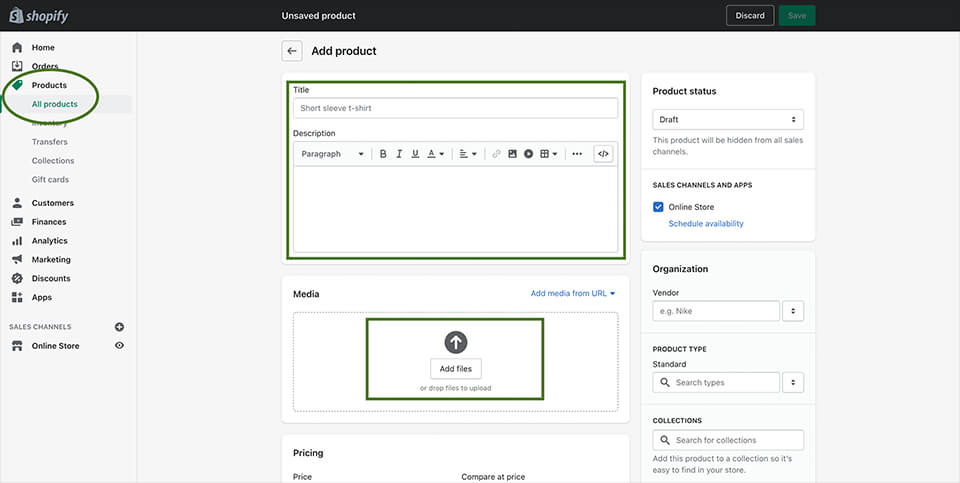Click the product Title input field
This screenshot has height=483, width=960.
(x=455, y=108)
